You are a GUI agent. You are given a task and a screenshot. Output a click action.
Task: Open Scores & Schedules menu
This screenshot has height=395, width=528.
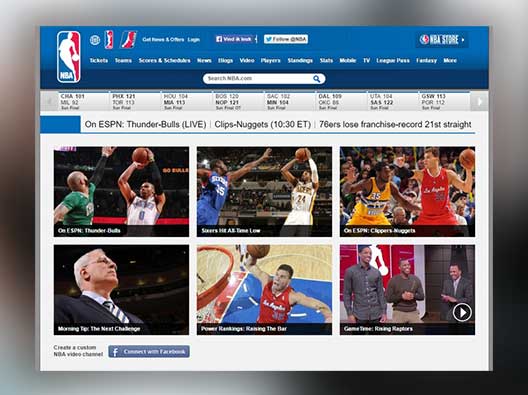(x=164, y=61)
